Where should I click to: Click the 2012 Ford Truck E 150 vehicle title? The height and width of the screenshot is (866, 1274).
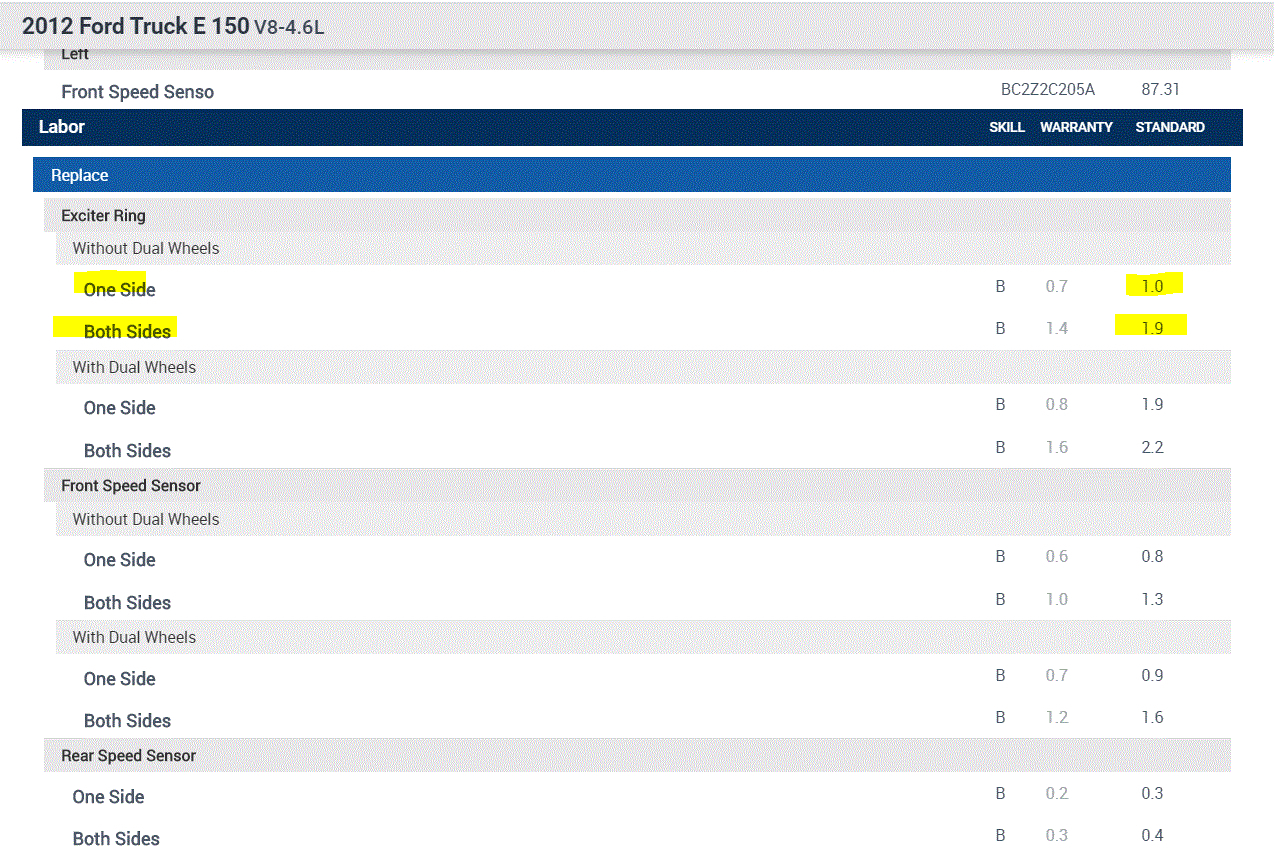coord(173,26)
